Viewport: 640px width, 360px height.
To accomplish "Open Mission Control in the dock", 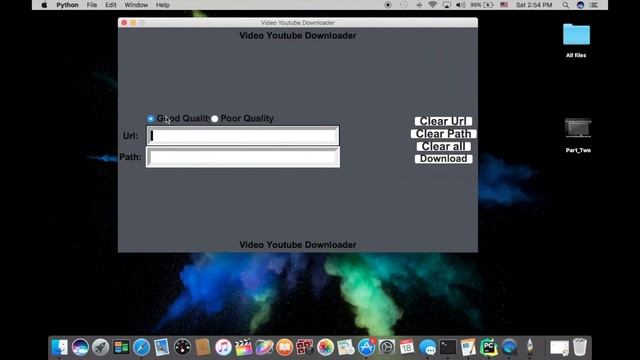I will point(121,347).
